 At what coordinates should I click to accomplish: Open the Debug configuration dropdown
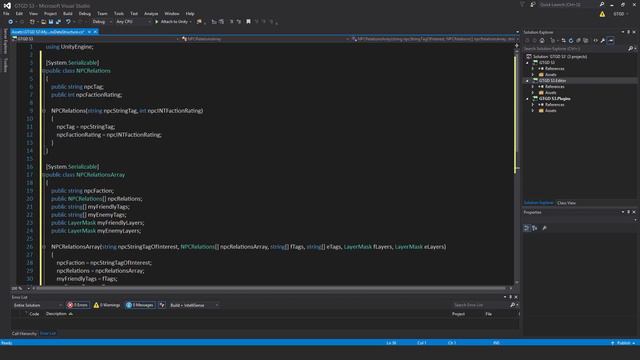[x=101, y=22]
